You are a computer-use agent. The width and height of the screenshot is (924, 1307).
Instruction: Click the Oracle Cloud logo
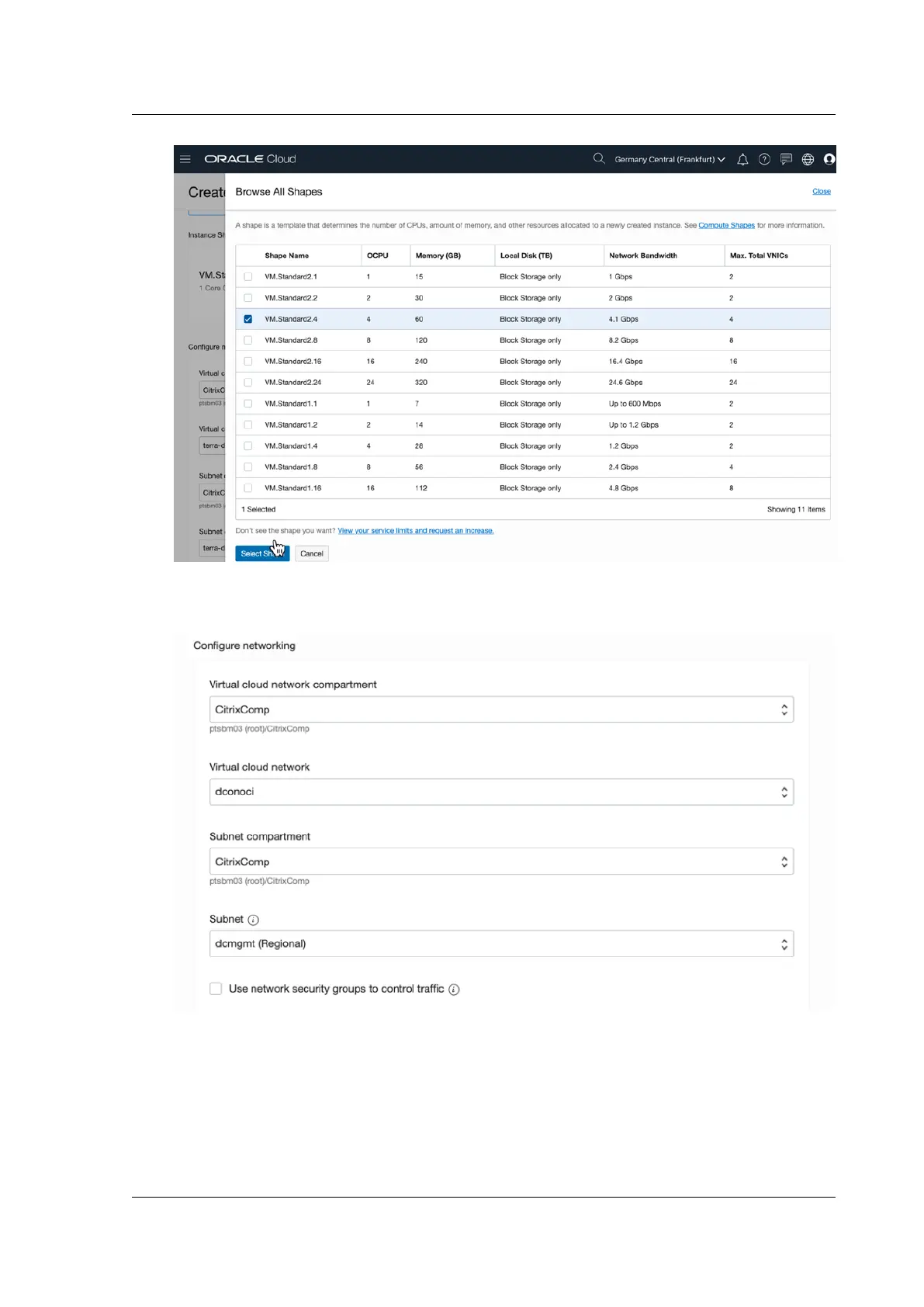[x=250, y=159]
